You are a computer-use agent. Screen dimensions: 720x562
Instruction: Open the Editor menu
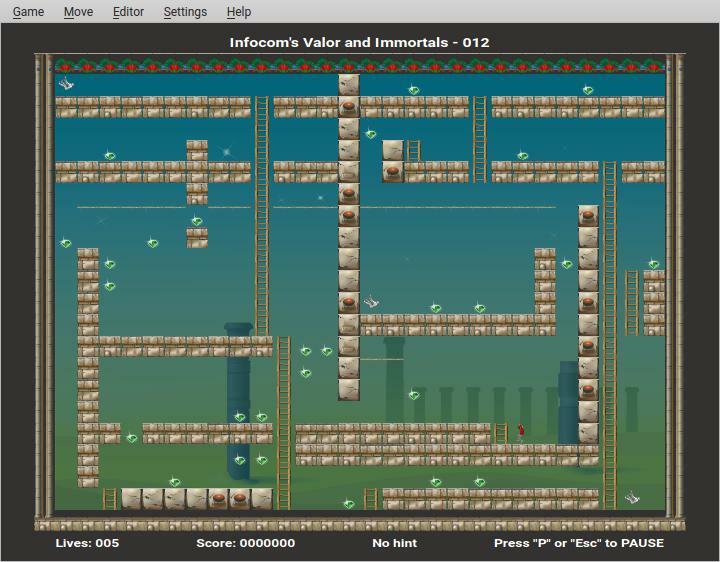128,12
